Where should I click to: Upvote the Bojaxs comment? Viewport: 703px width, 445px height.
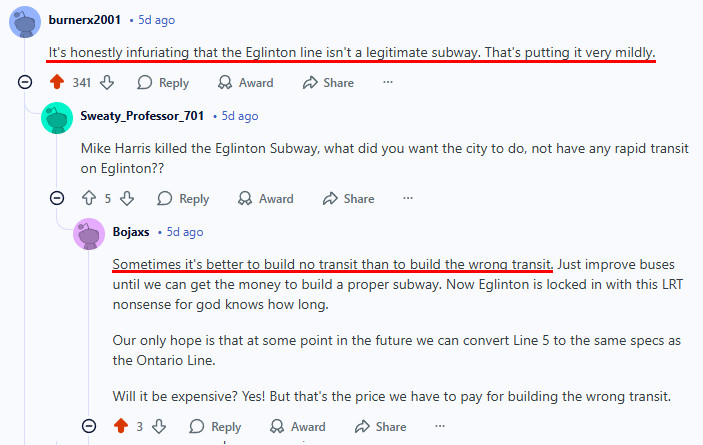(121, 427)
